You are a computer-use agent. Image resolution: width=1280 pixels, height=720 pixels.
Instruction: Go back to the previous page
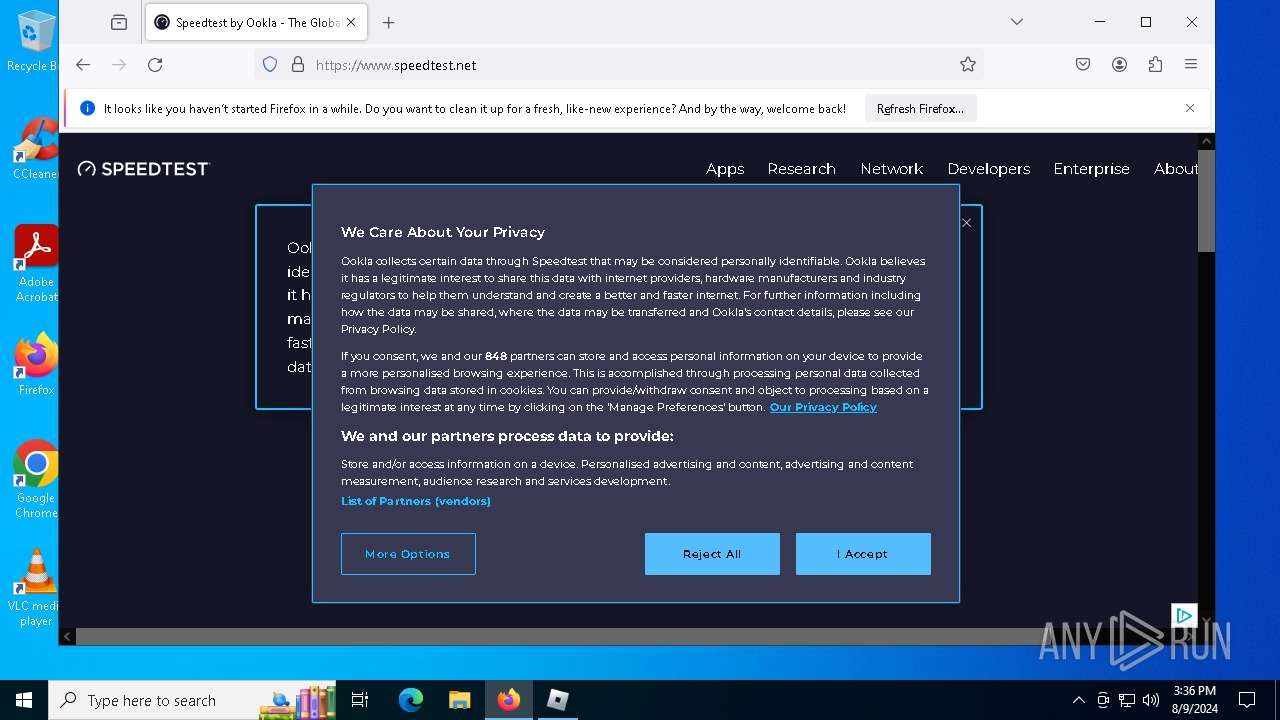click(83, 64)
